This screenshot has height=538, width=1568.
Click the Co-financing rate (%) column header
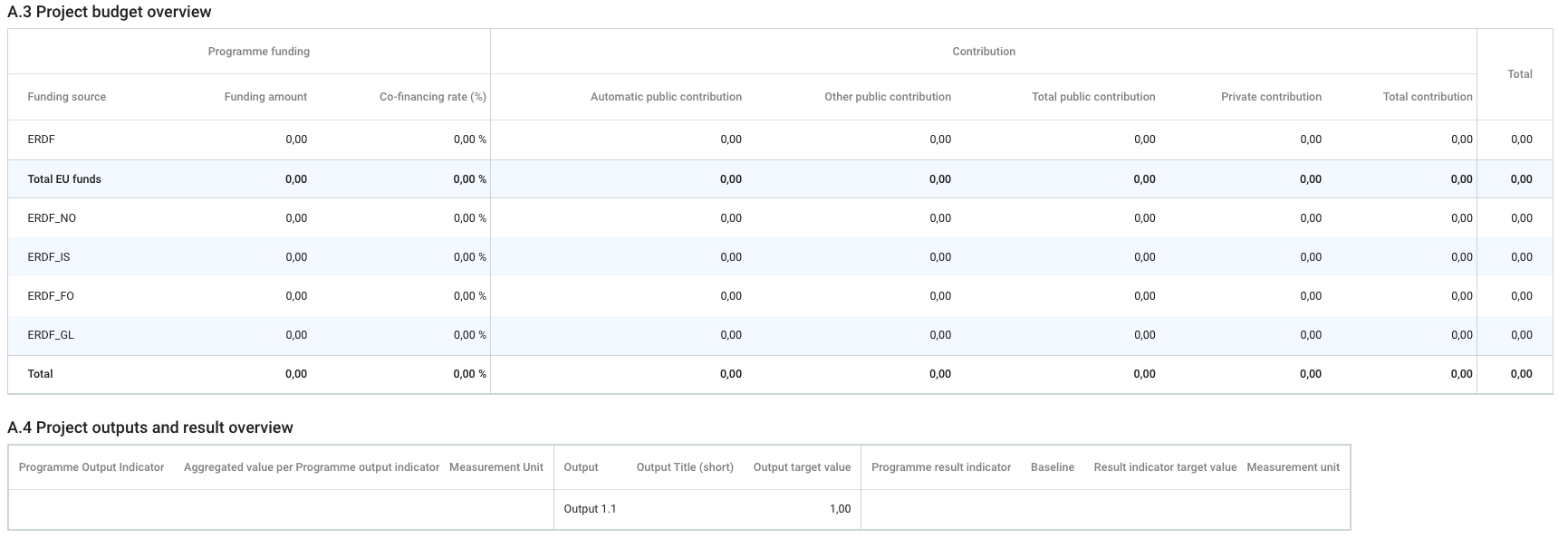point(432,97)
